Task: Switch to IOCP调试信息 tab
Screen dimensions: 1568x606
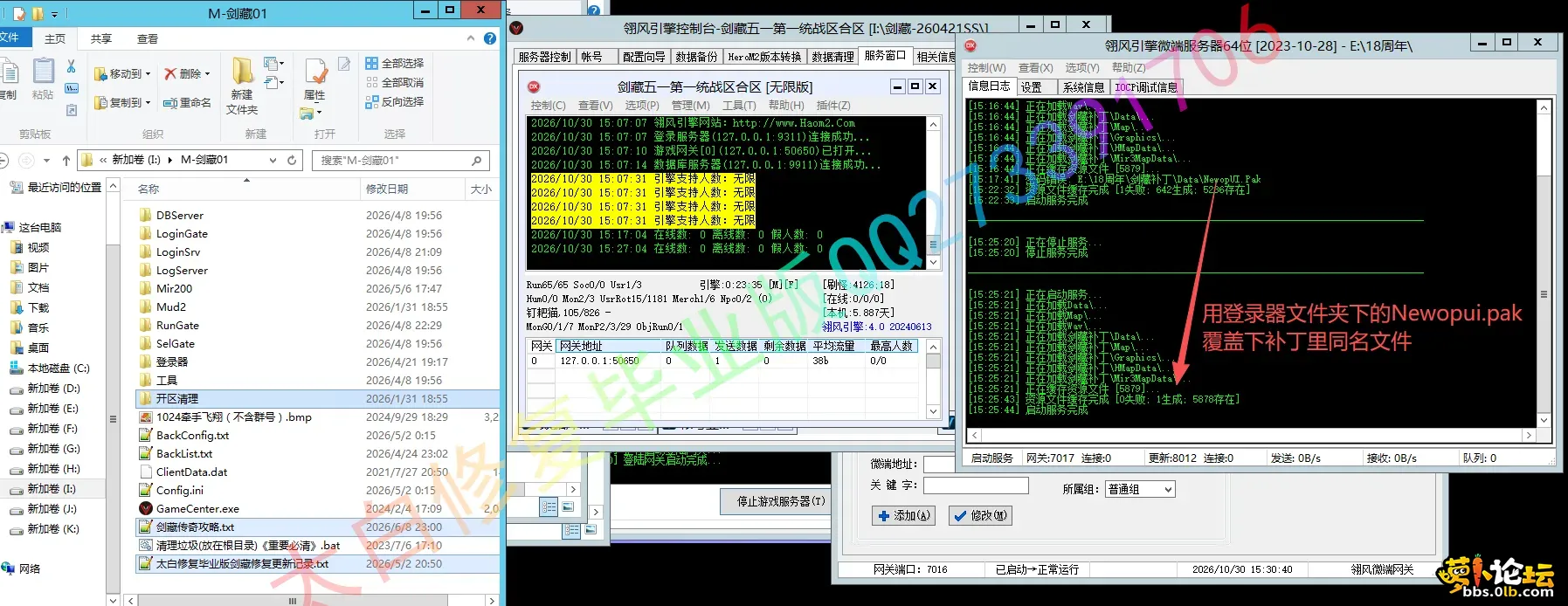Action: tap(1146, 86)
